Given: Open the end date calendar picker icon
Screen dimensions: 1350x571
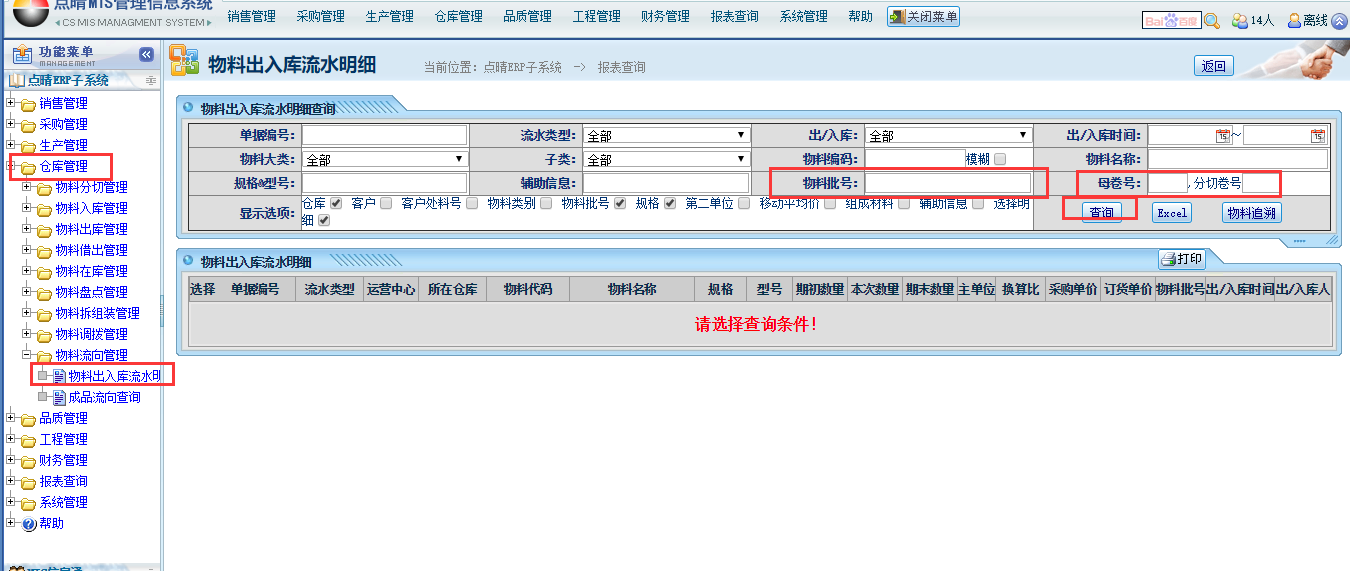Looking at the screenshot, I should pyautogui.click(x=1318, y=136).
